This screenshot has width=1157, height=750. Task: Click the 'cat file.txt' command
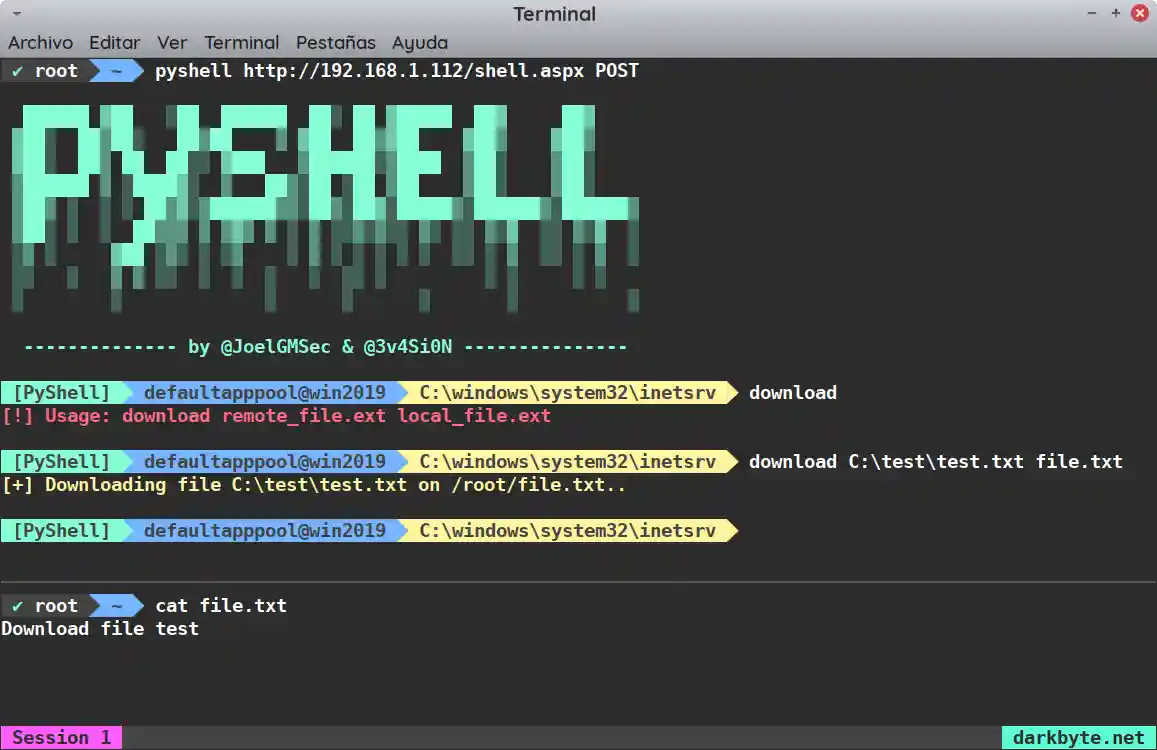coord(221,606)
